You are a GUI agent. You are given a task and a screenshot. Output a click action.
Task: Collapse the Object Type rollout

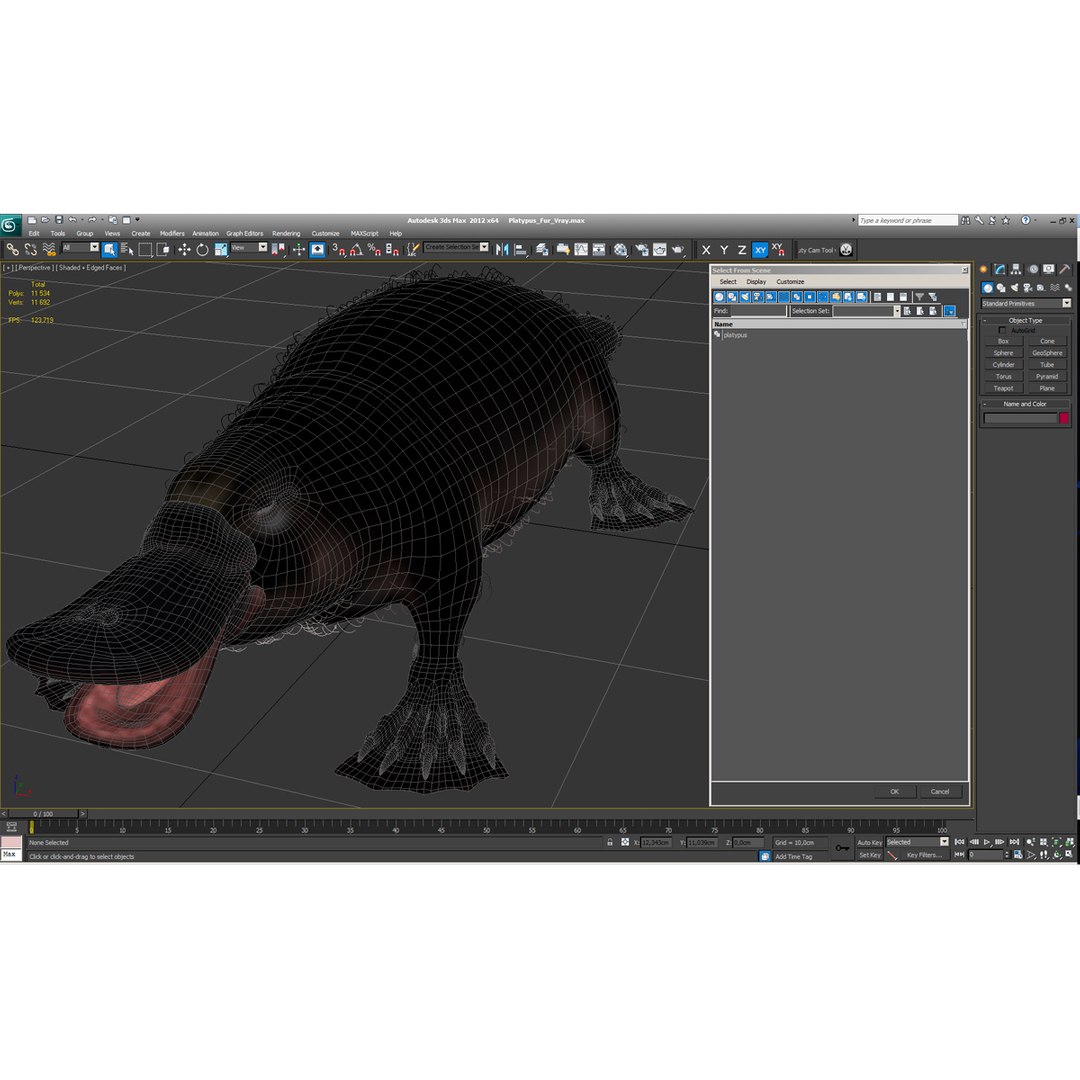tap(1025, 320)
